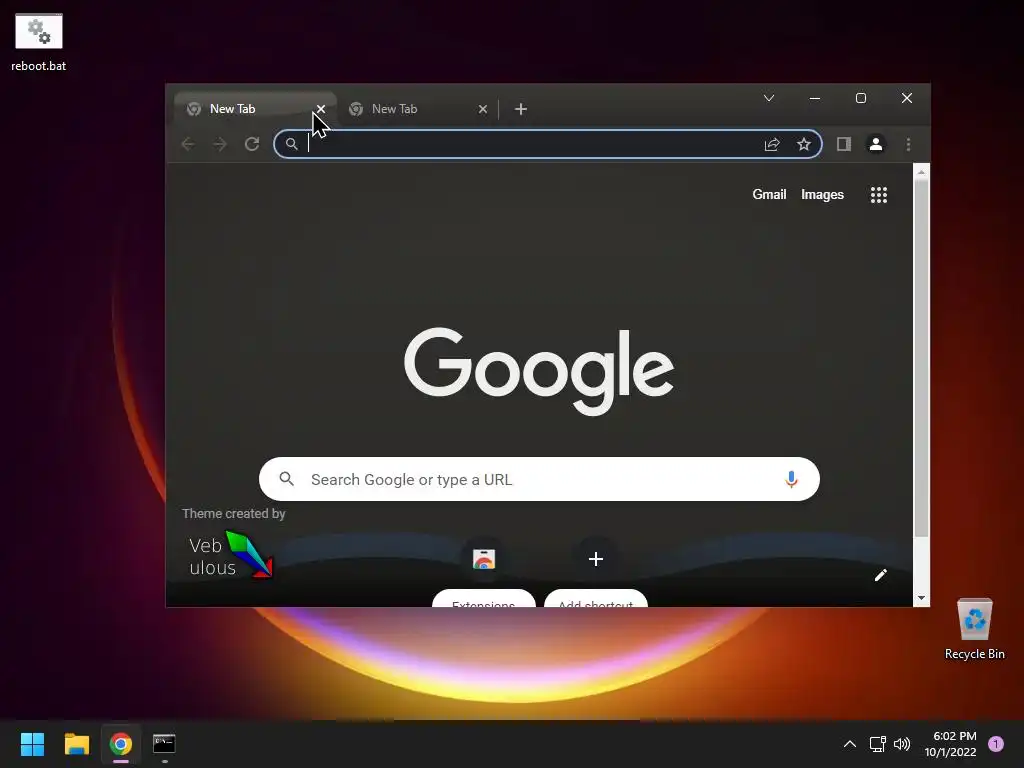Minimize the Chrome window

pos(814,98)
